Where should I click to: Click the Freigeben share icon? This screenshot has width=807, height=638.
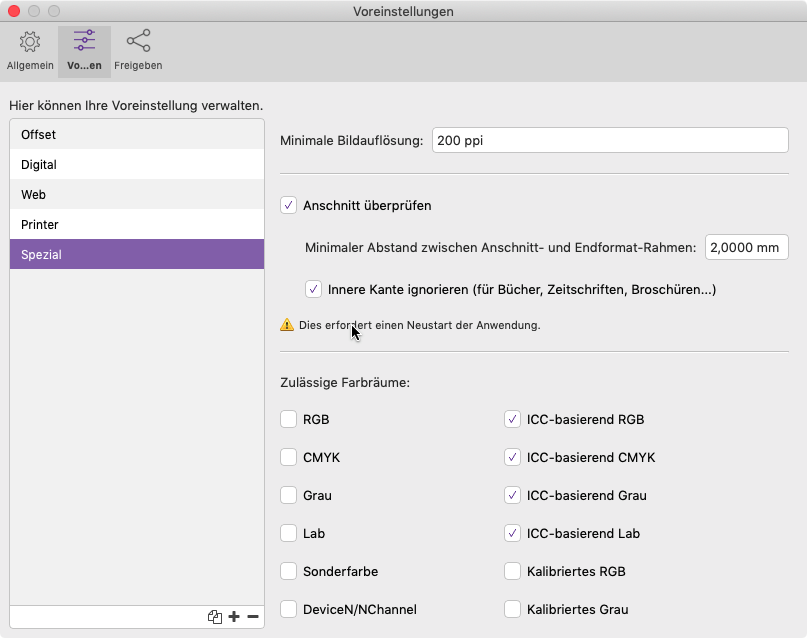click(x=136, y=49)
